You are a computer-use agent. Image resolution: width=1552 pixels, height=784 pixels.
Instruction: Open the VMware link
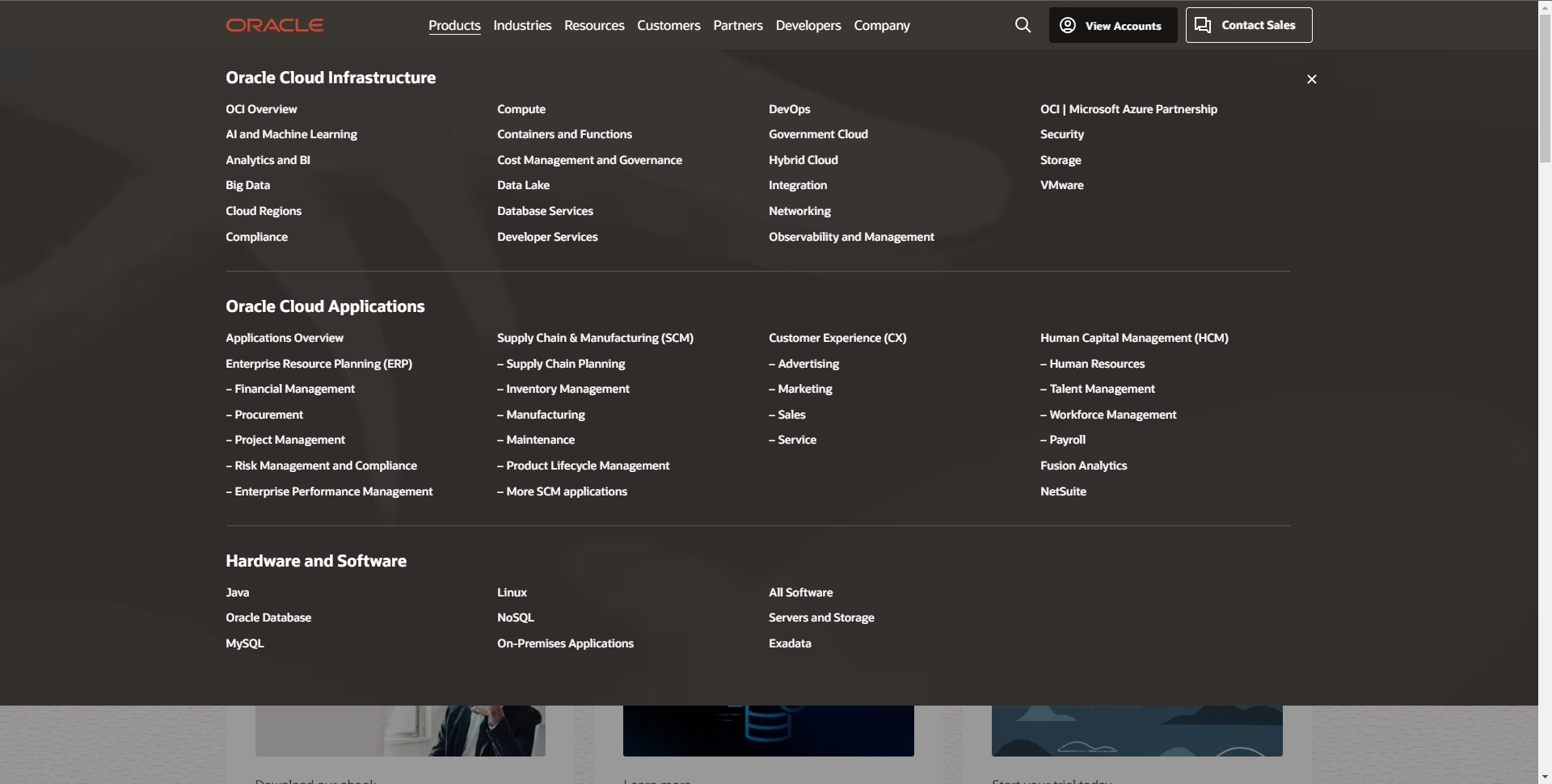(x=1061, y=185)
